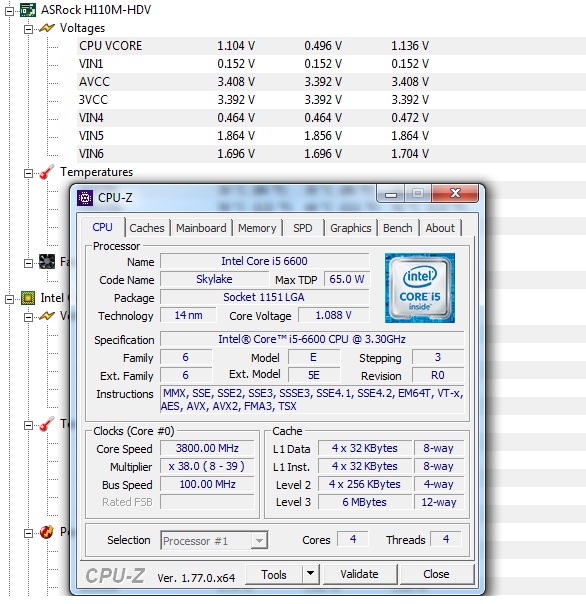Click the Intel CPU chip icon in tree
The height and width of the screenshot is (604, 586).
tap(28, 298)
